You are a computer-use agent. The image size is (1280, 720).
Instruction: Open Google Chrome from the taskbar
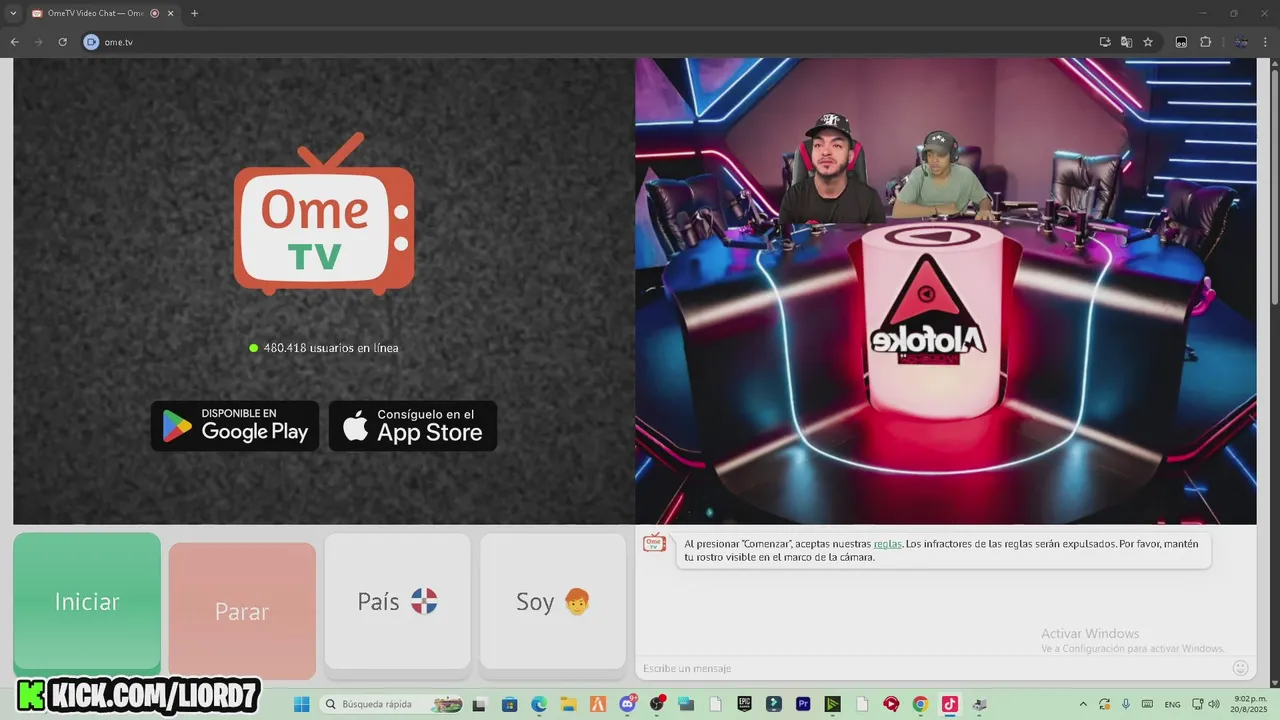[920, 704]
